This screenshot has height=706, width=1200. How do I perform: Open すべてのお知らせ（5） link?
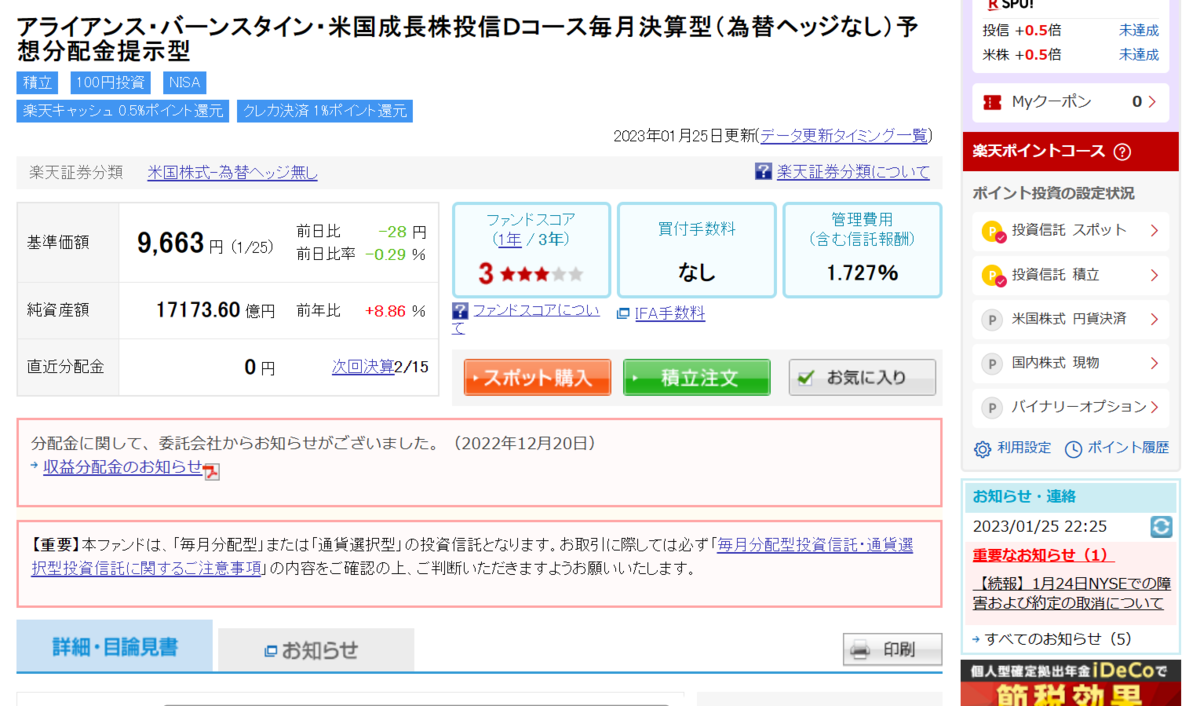click(x=1058, y=639)
